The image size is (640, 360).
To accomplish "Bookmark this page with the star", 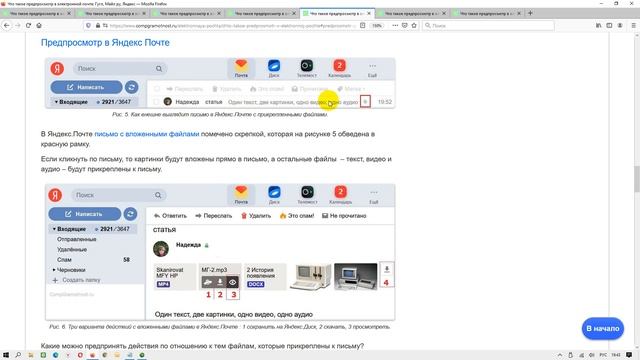I will coord(414,25).
